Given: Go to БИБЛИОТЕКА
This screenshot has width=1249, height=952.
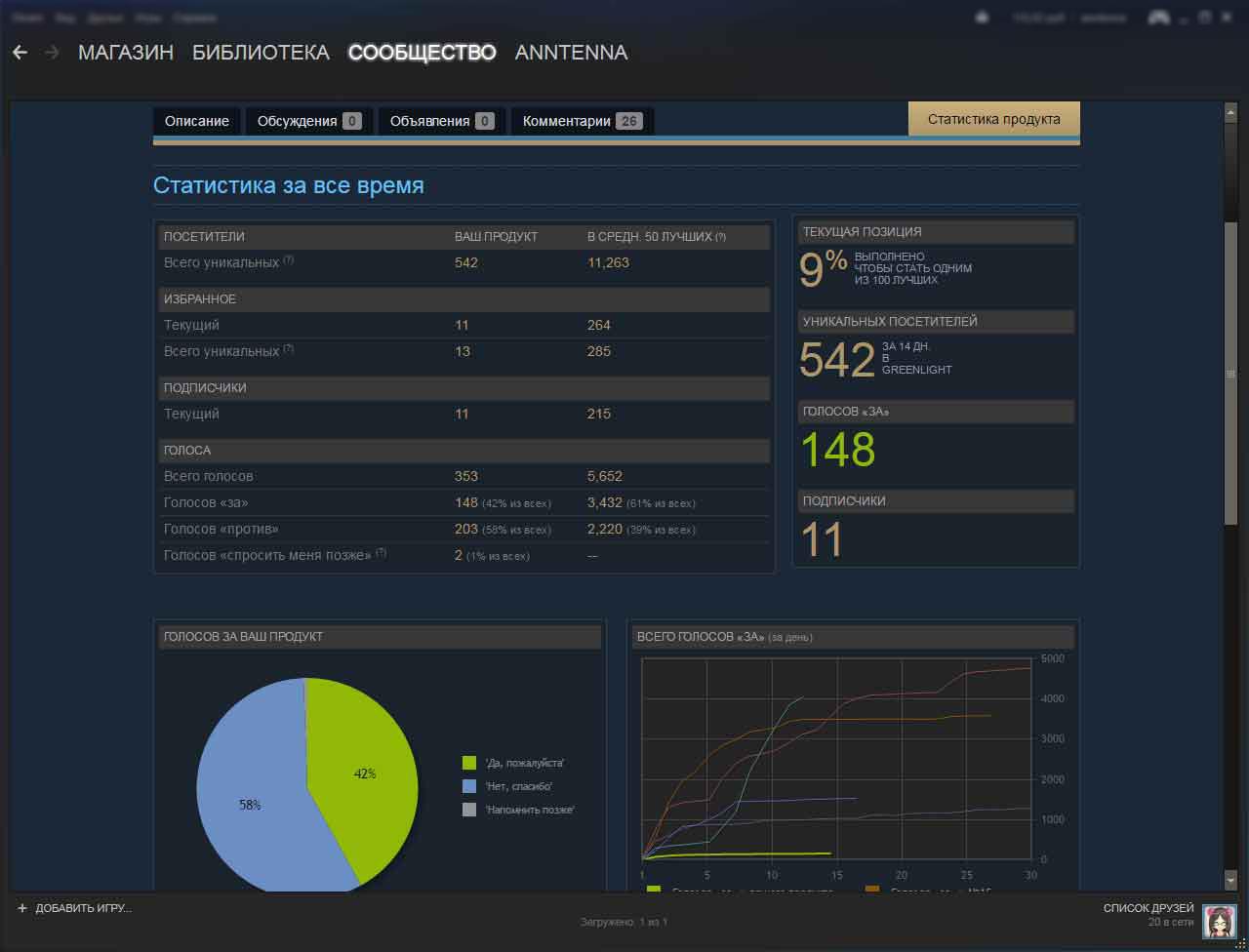Looking at the screenshot, I should 261,53.
